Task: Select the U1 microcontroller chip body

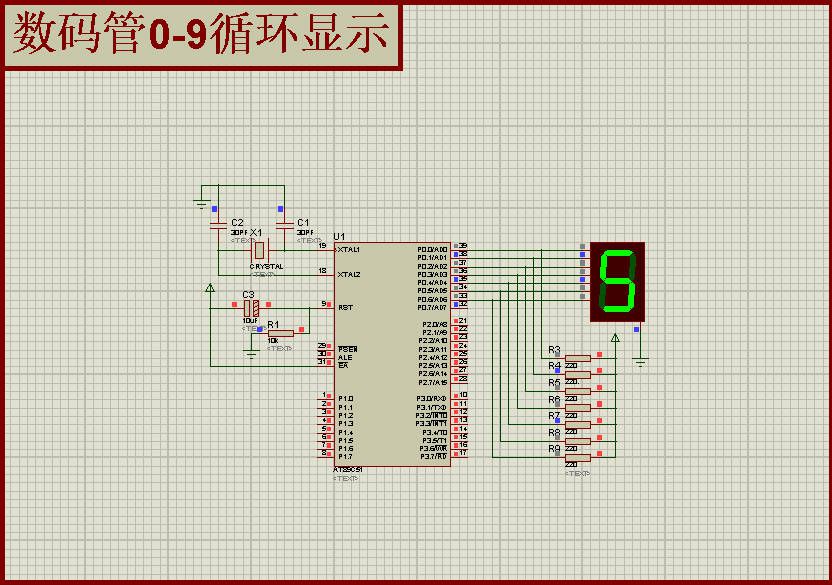Action: pos(392,355)
